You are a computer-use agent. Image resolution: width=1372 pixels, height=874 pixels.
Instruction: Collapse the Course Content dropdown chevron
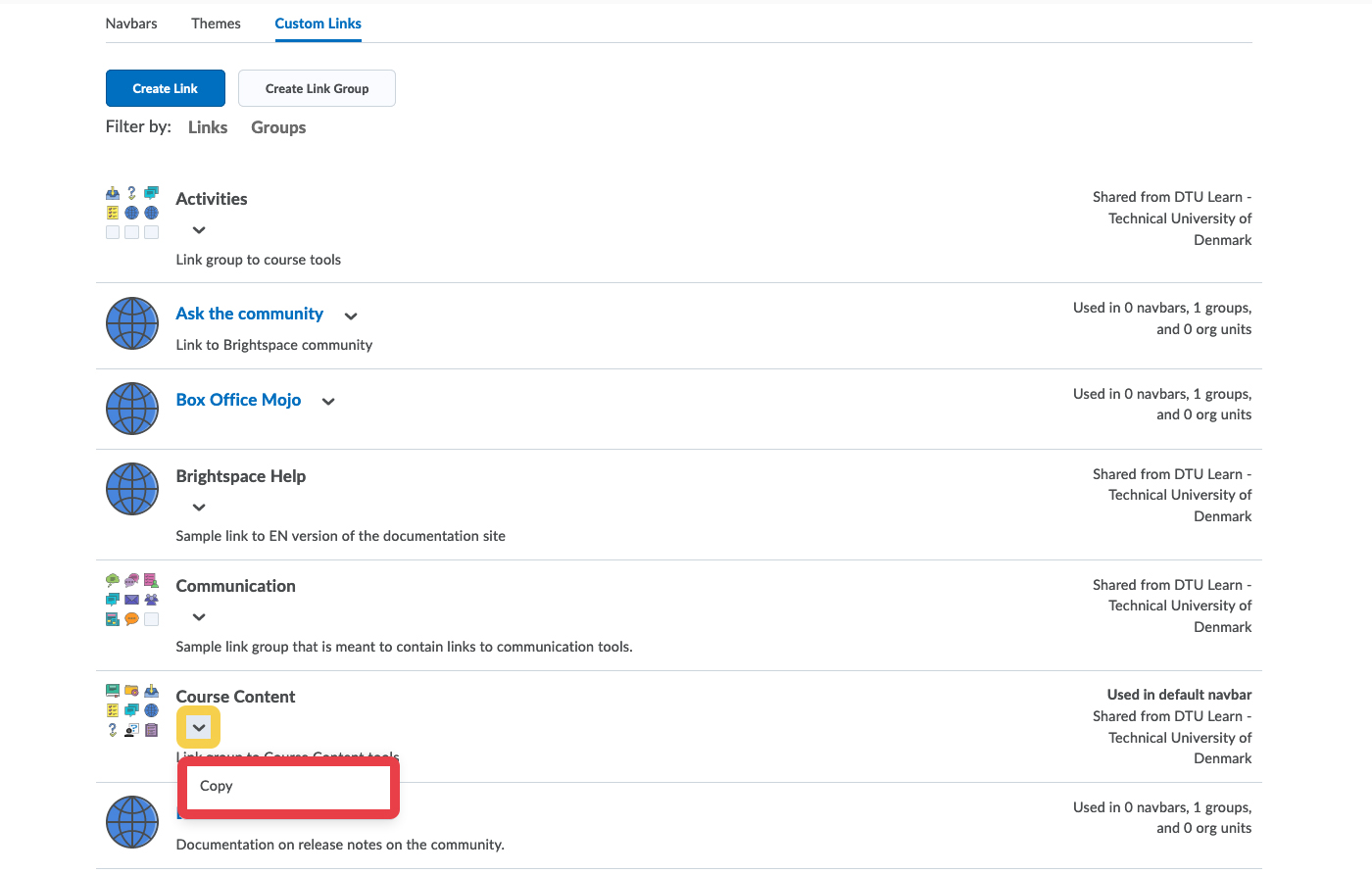pyautogui.click(x=199, y=728)
